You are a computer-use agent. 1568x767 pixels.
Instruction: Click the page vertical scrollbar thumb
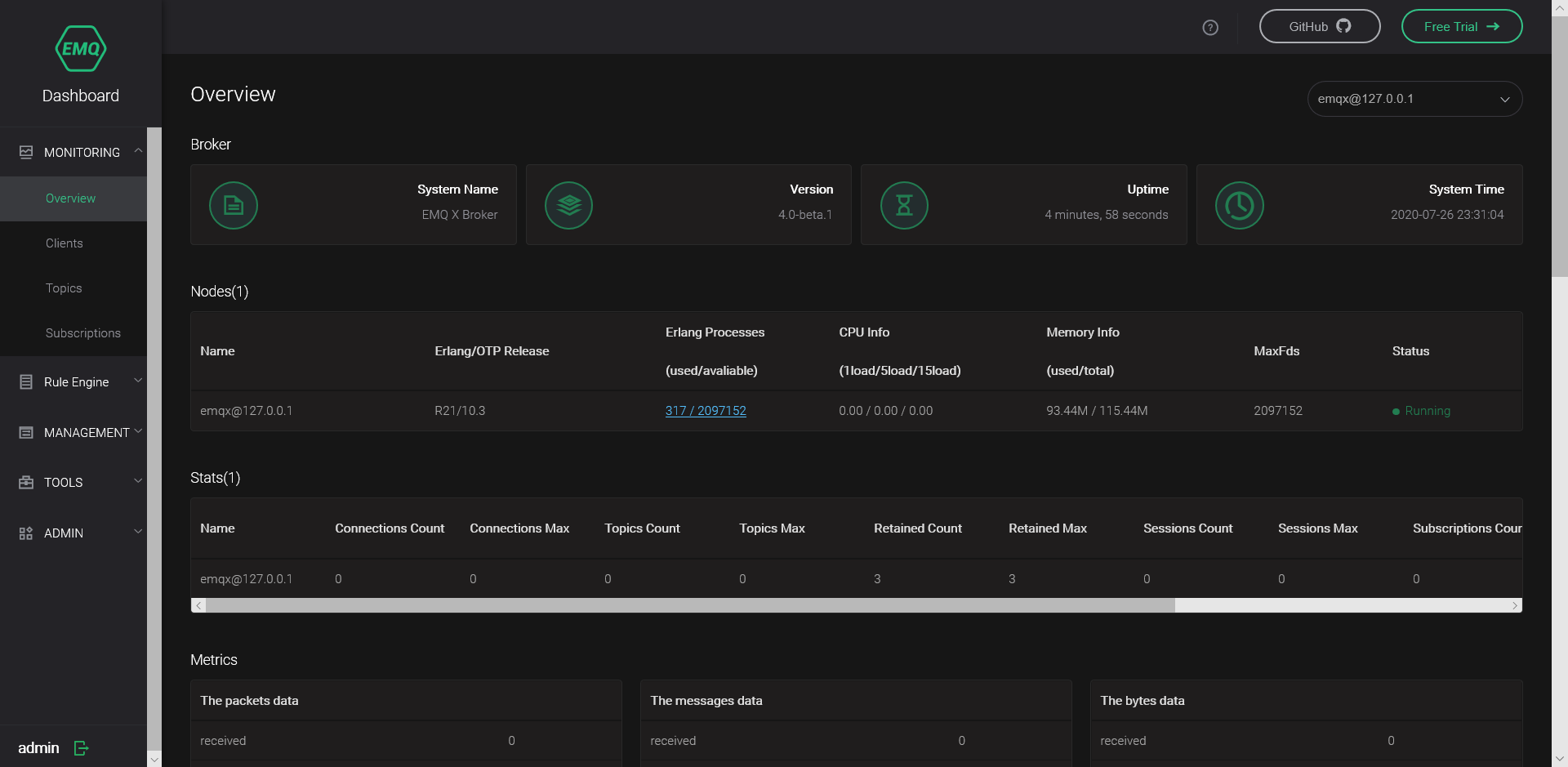pos(1560,147)
